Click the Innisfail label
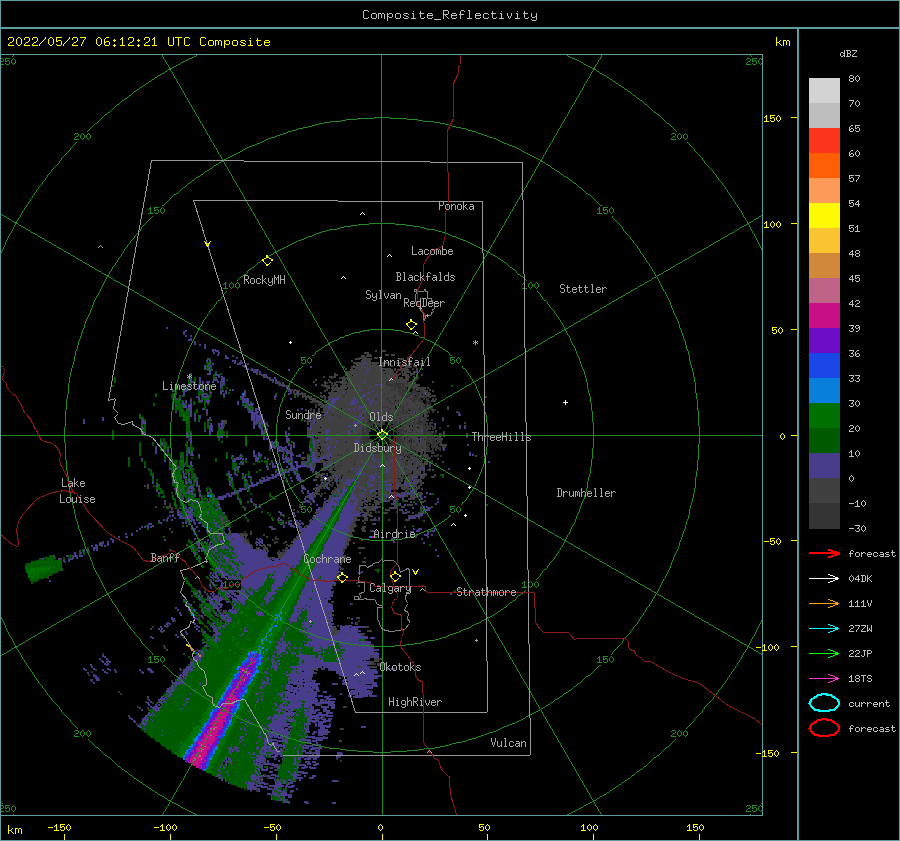Viewport: 900px width, 841px height. point(404,362)
